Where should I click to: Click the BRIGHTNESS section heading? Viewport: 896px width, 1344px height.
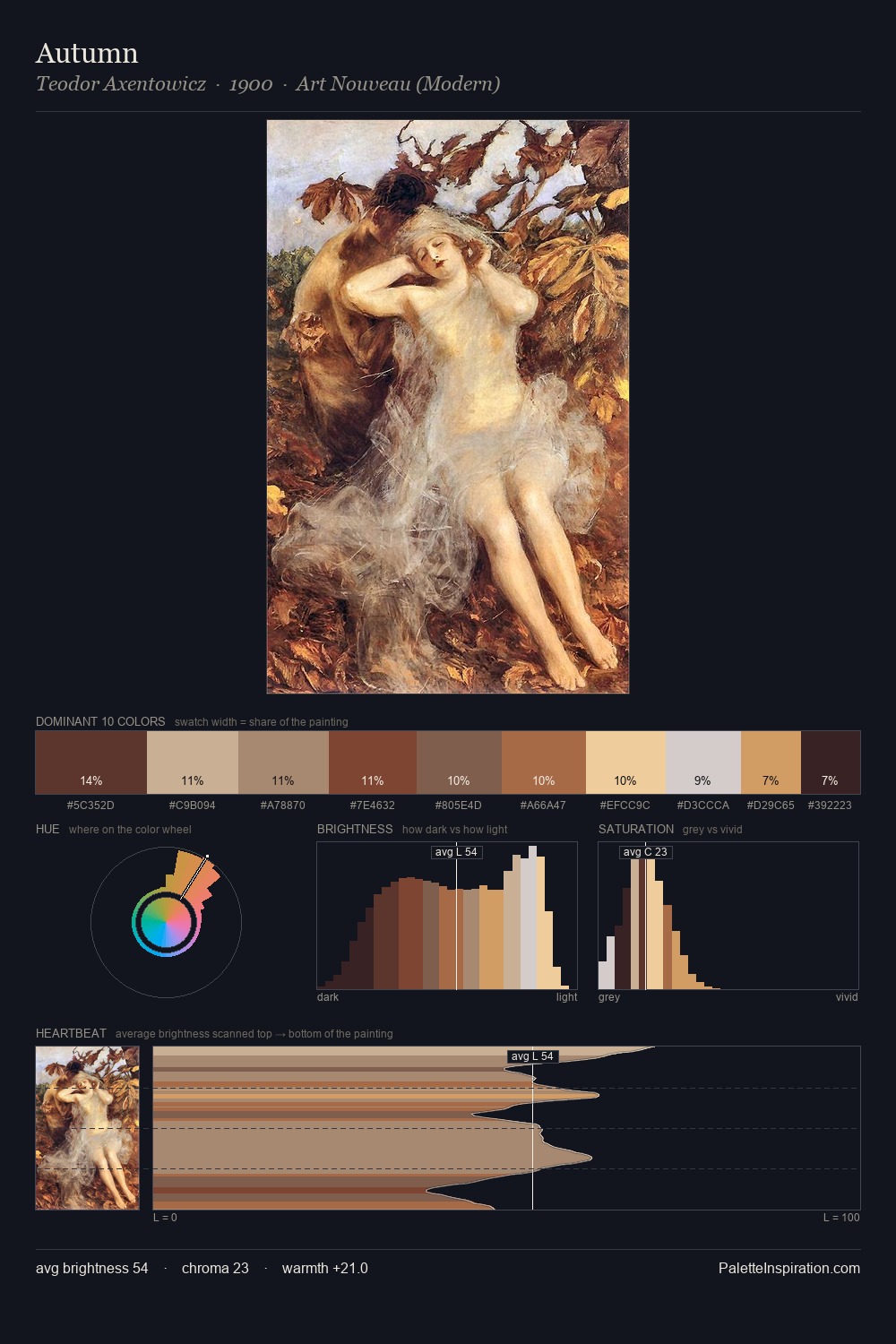coord(355,829)
